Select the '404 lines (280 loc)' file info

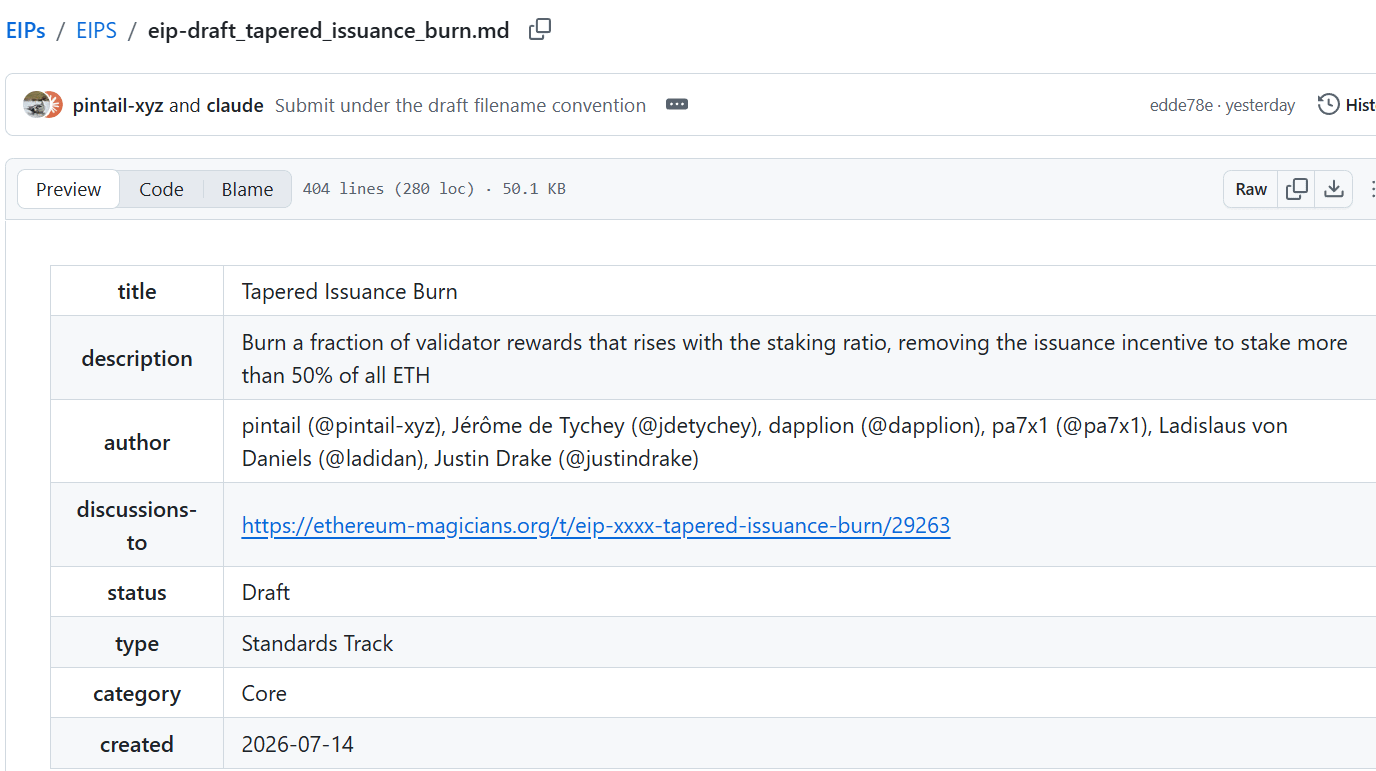click(388, 189)
